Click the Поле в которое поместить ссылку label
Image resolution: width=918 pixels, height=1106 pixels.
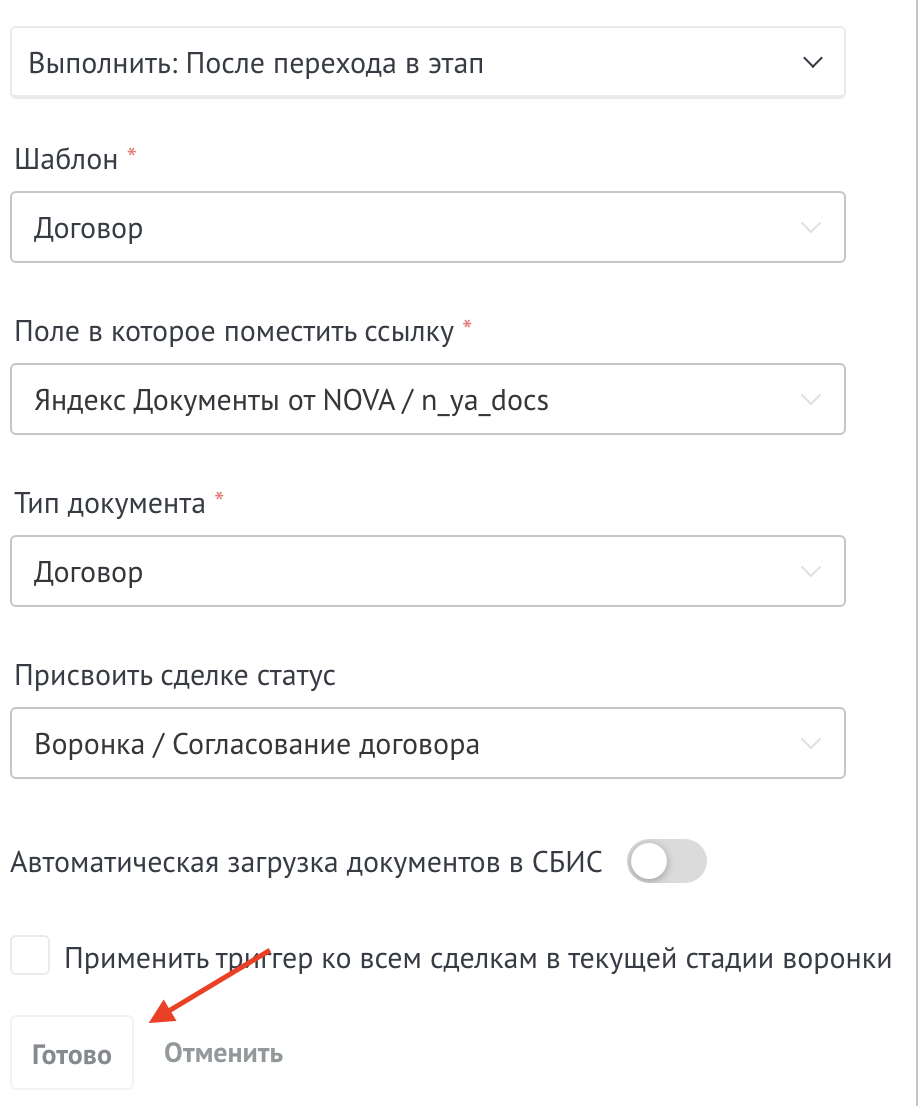pos(234,332)
